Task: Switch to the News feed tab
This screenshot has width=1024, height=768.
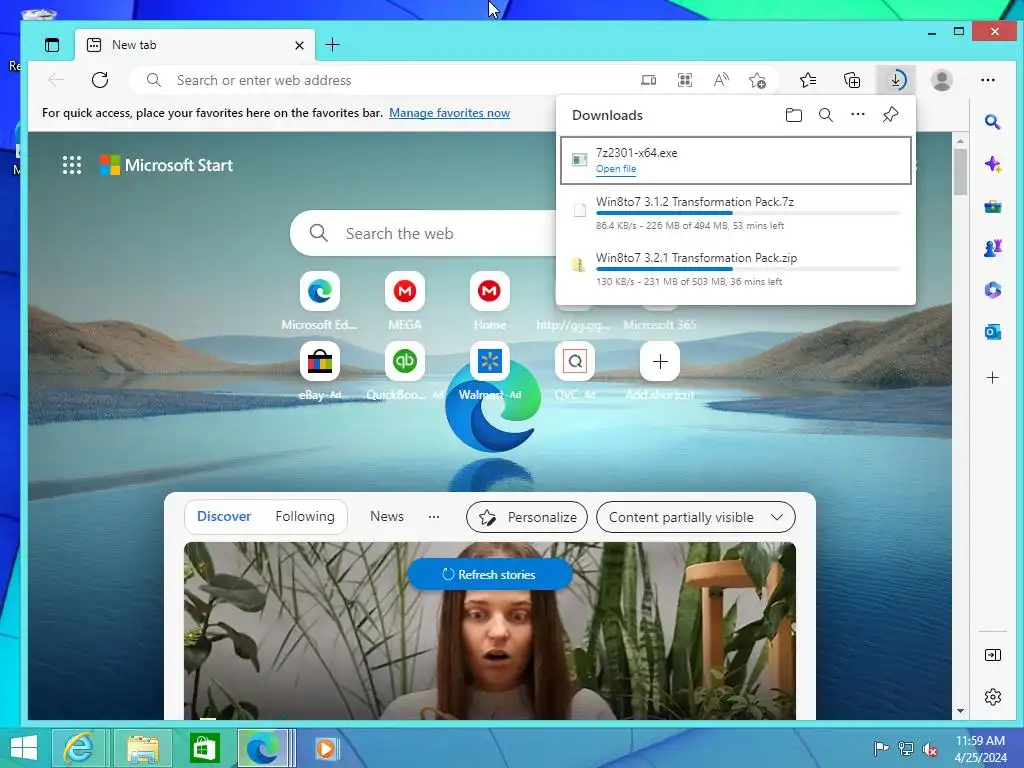Action: pos(387,517)
